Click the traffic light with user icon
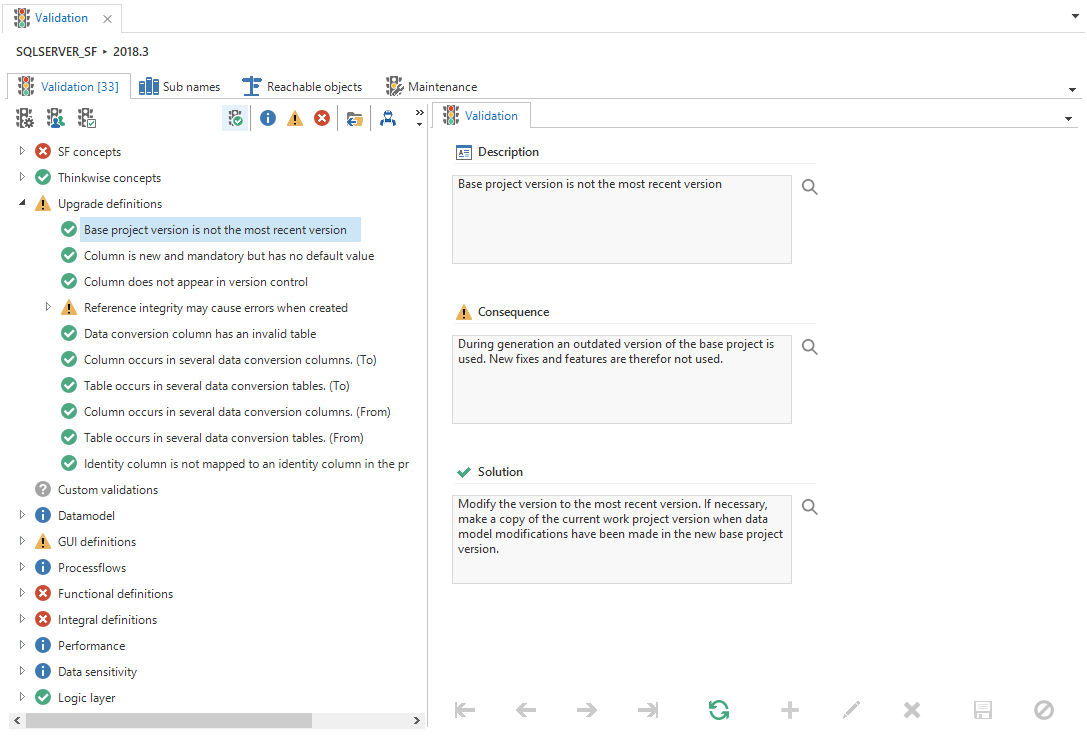This screenshot has width=1087, height=738. tap(56, 118)
